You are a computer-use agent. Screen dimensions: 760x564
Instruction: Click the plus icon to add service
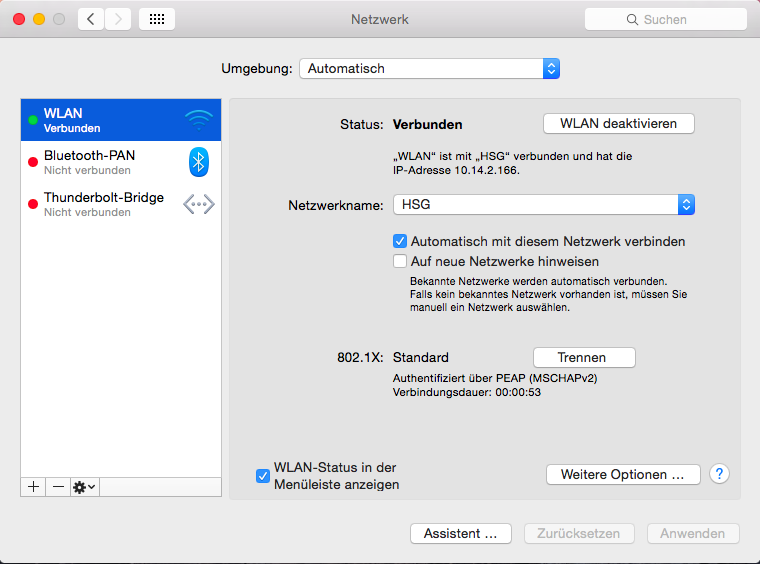[33, 486]
